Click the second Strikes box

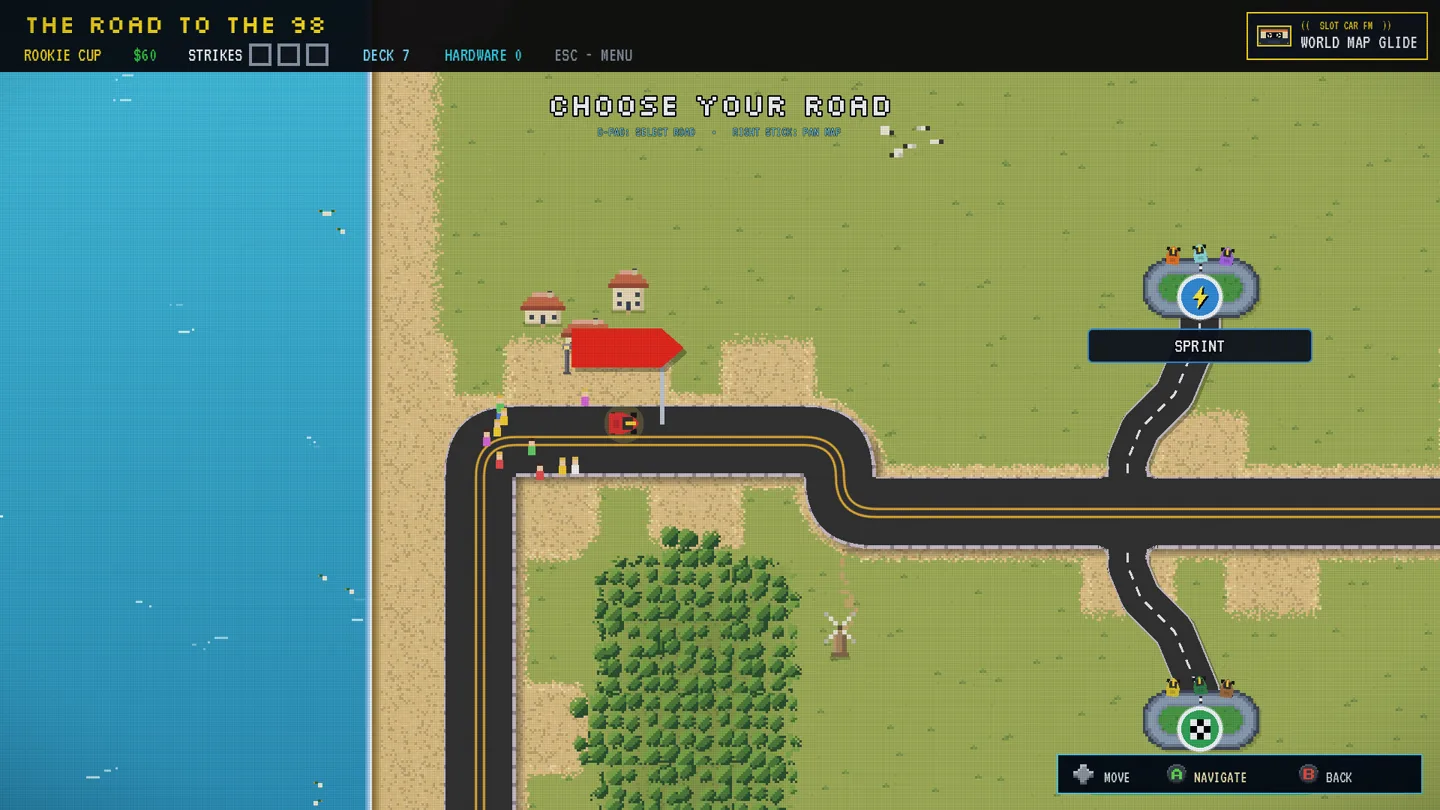[x=288, y=55]
